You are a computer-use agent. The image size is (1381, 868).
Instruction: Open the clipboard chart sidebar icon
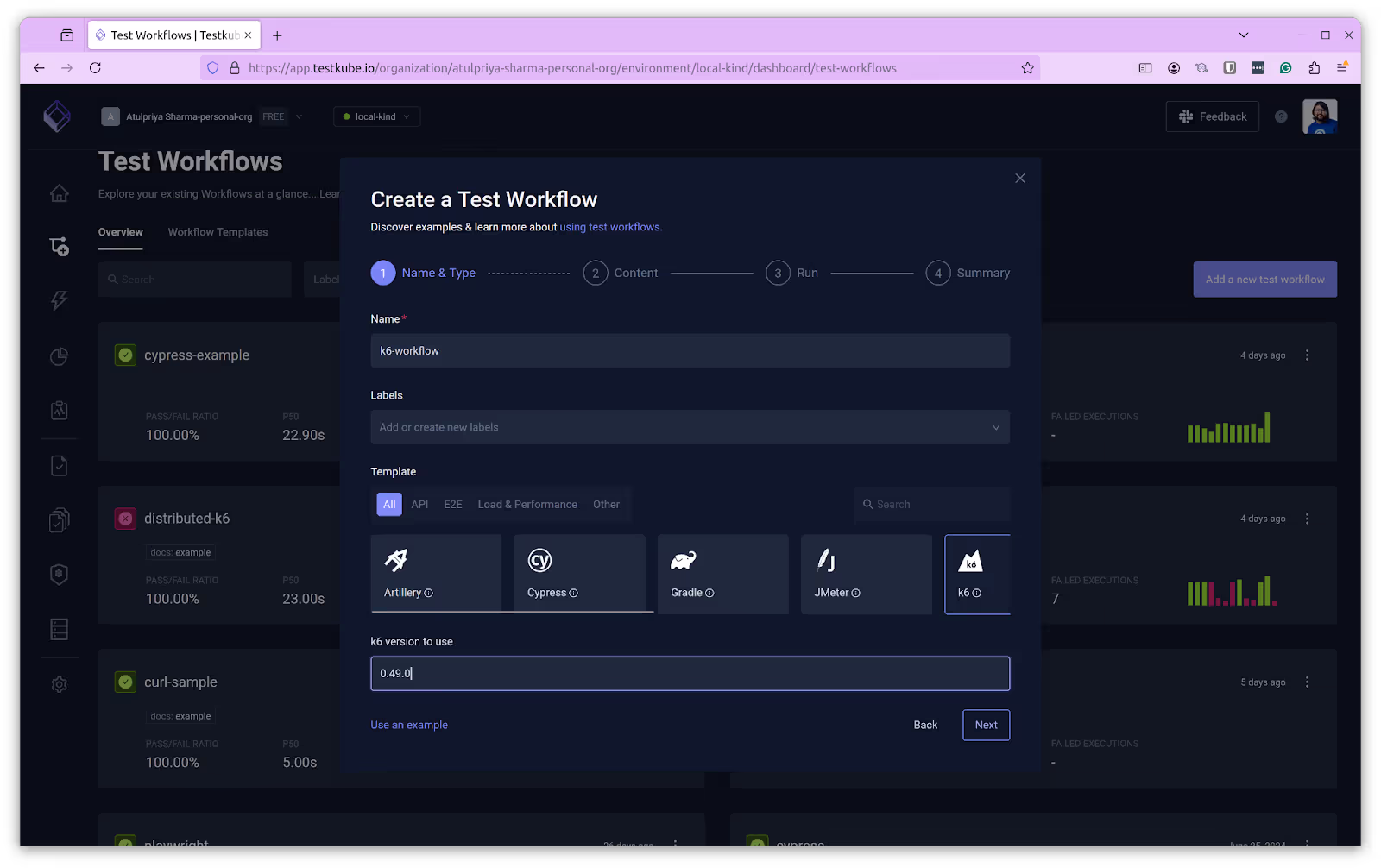pos(59,411)
